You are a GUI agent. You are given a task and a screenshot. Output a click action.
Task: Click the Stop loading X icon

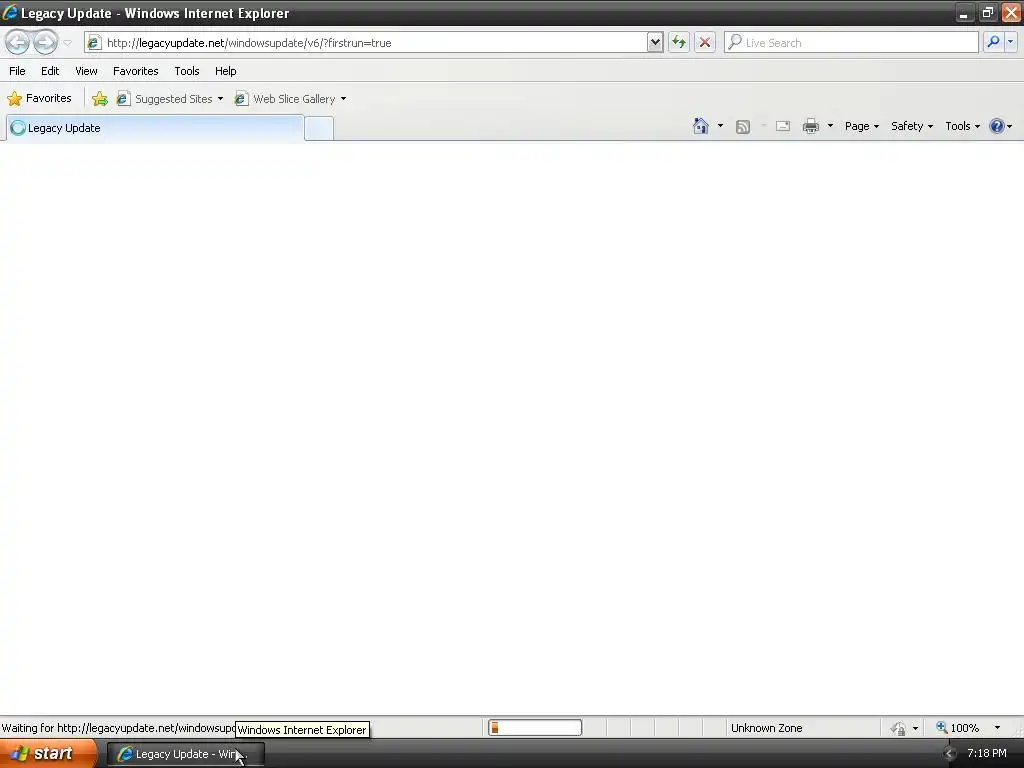coord(705,42)
